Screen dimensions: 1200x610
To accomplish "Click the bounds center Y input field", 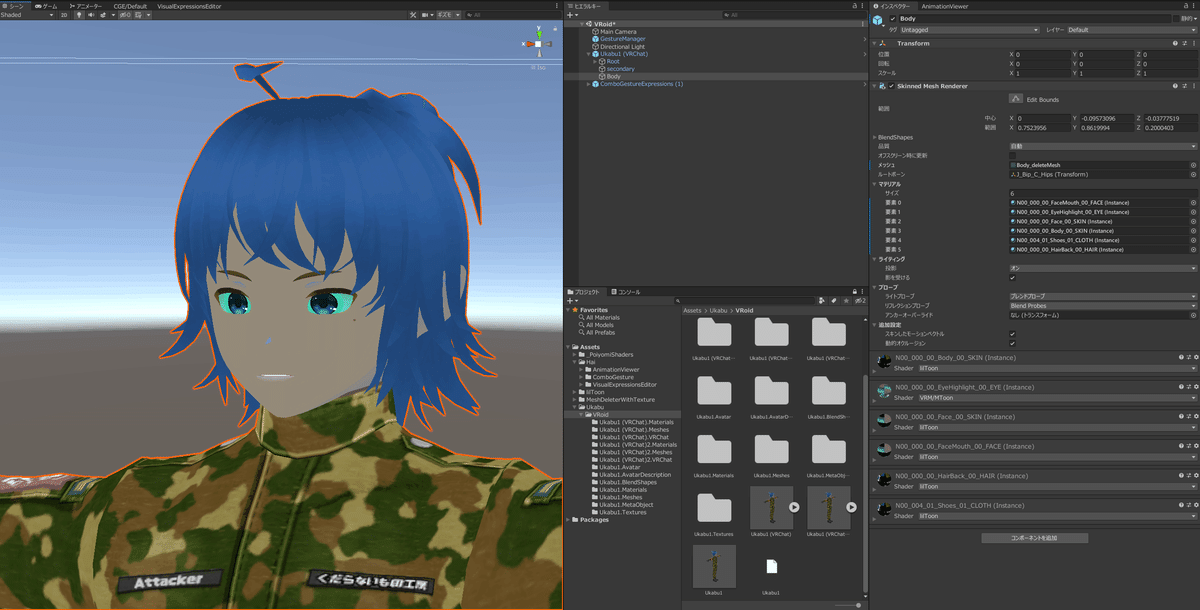I will pos(1108,118).
